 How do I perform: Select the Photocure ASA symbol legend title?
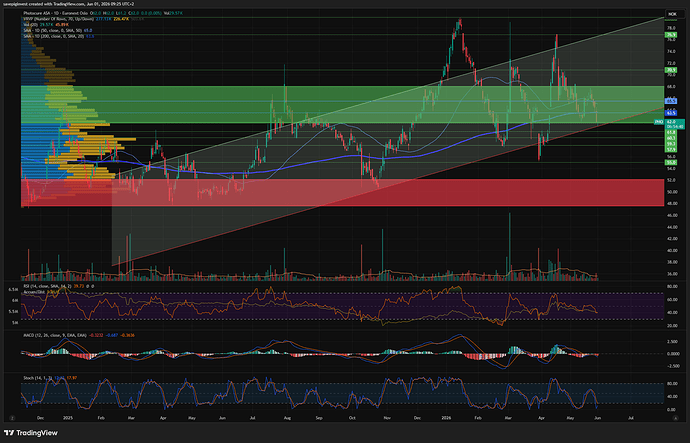(x=56, y=13)
